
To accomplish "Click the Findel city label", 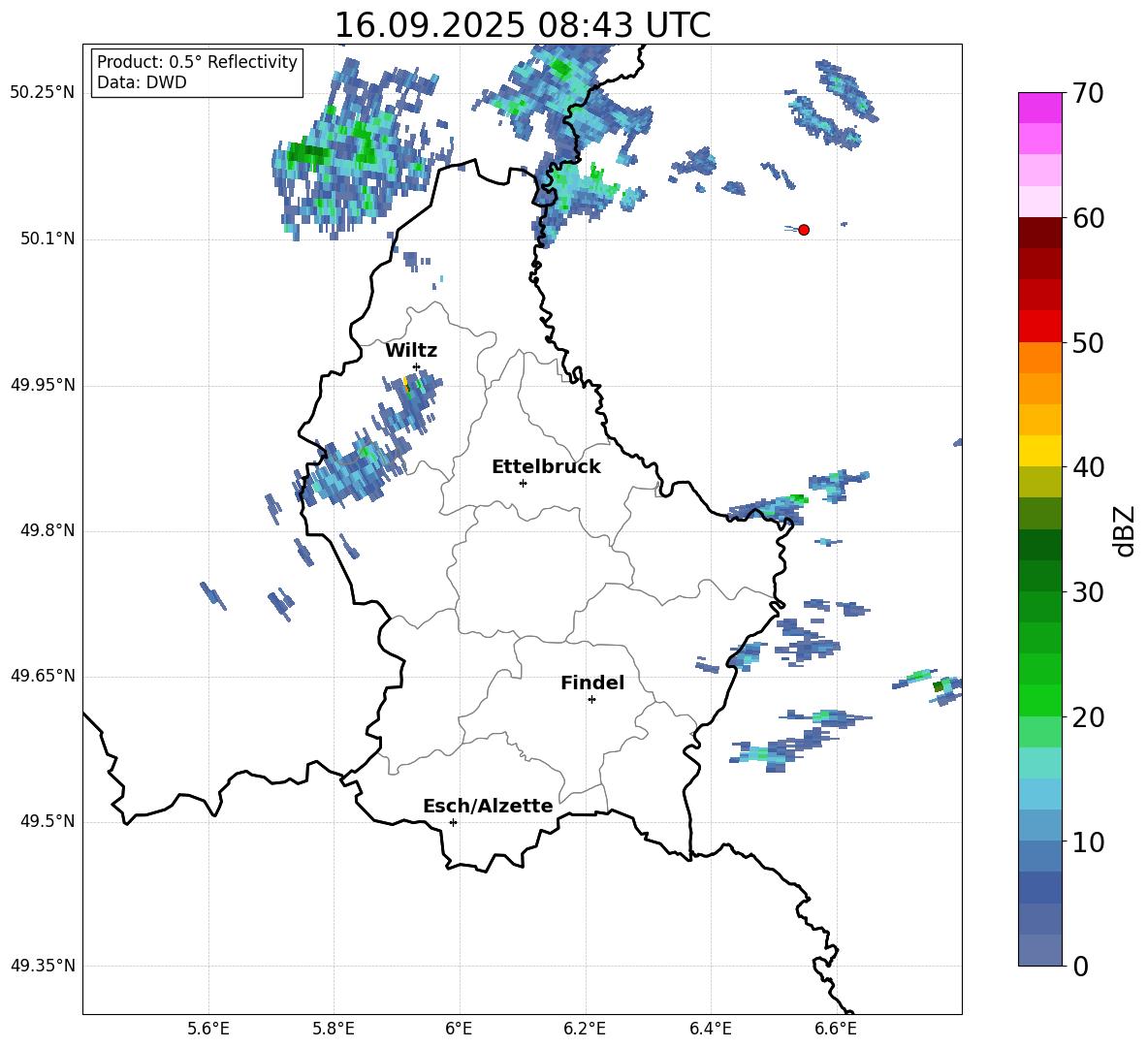I will (x=592, y=683).
